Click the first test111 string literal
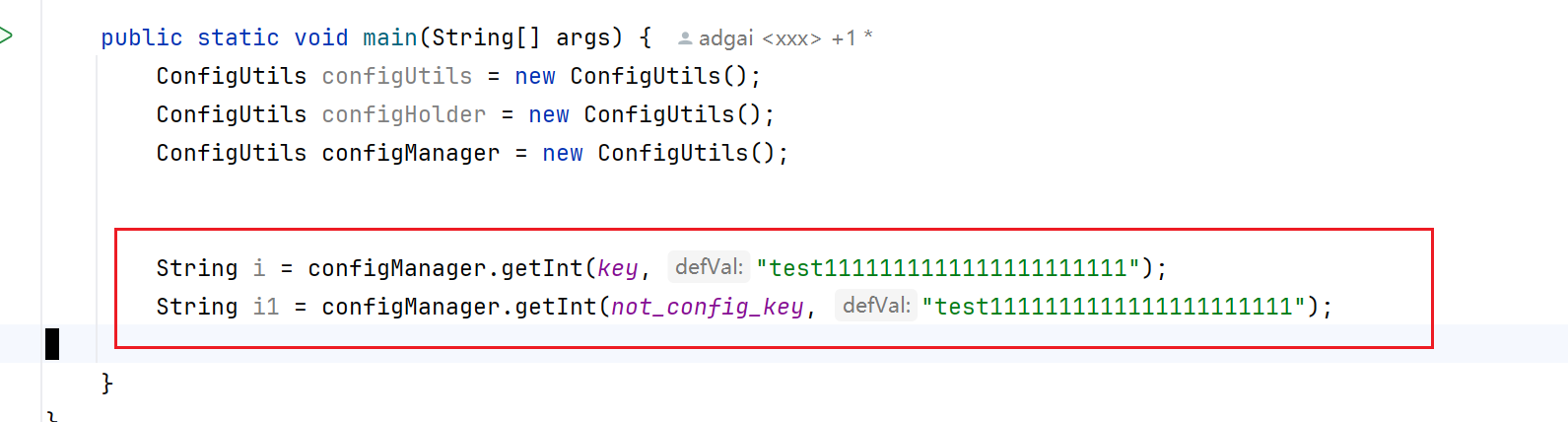The width and height of the screenshot is (1568, 422). tap(948, 268)
